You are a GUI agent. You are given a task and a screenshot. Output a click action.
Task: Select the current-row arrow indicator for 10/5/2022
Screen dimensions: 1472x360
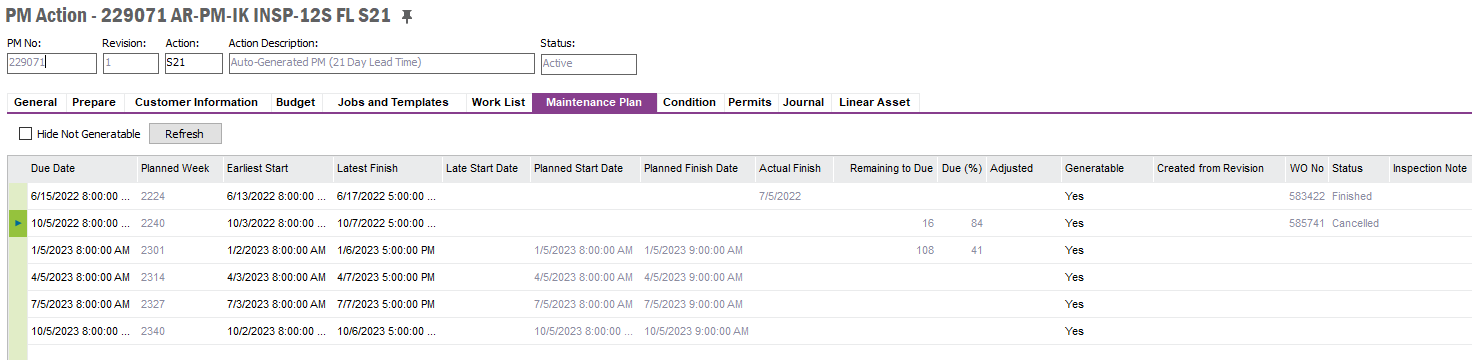(18, 223)
